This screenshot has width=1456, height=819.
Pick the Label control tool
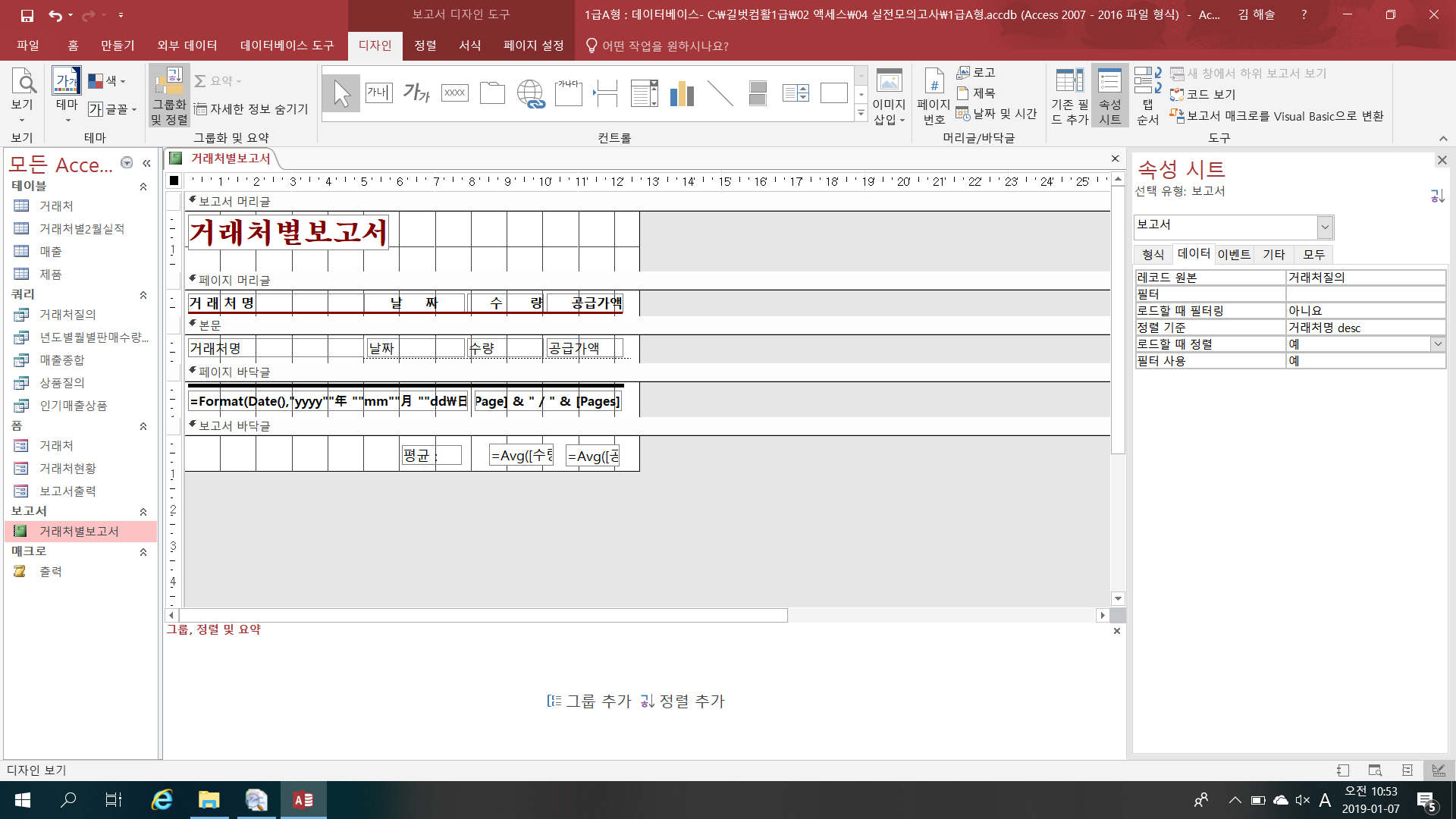416,93
